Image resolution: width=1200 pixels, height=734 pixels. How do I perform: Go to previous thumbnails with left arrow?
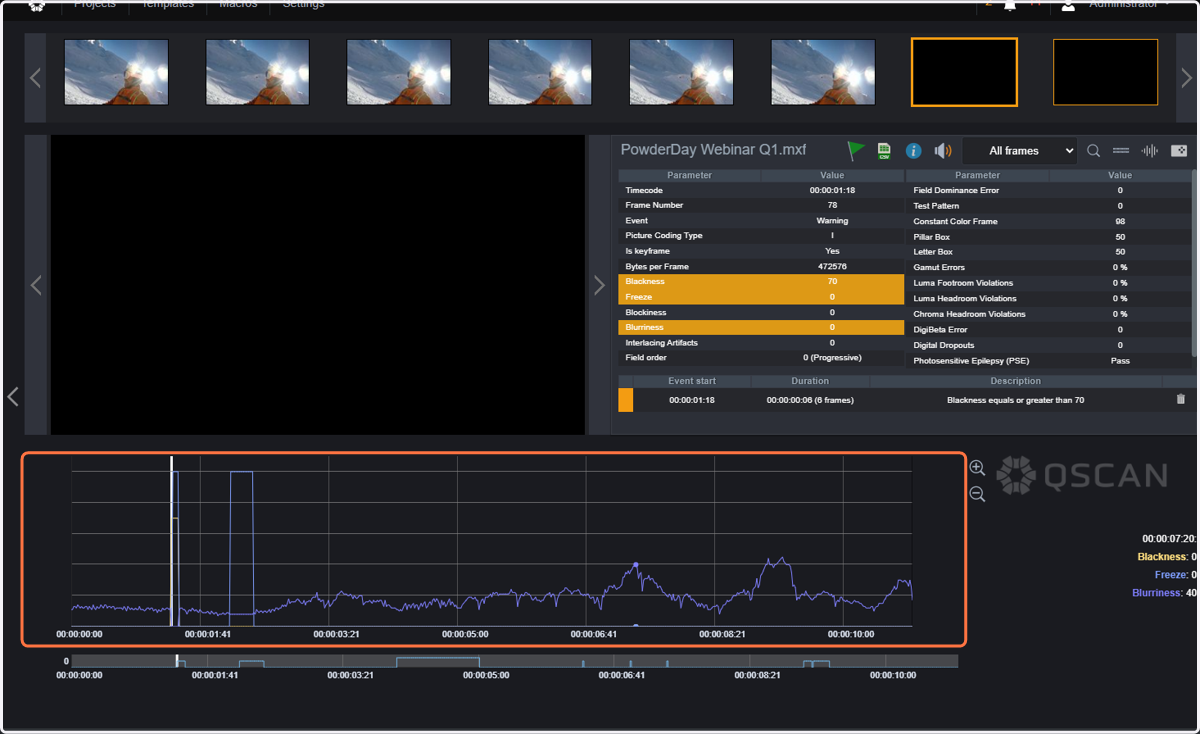click(35, 77)
